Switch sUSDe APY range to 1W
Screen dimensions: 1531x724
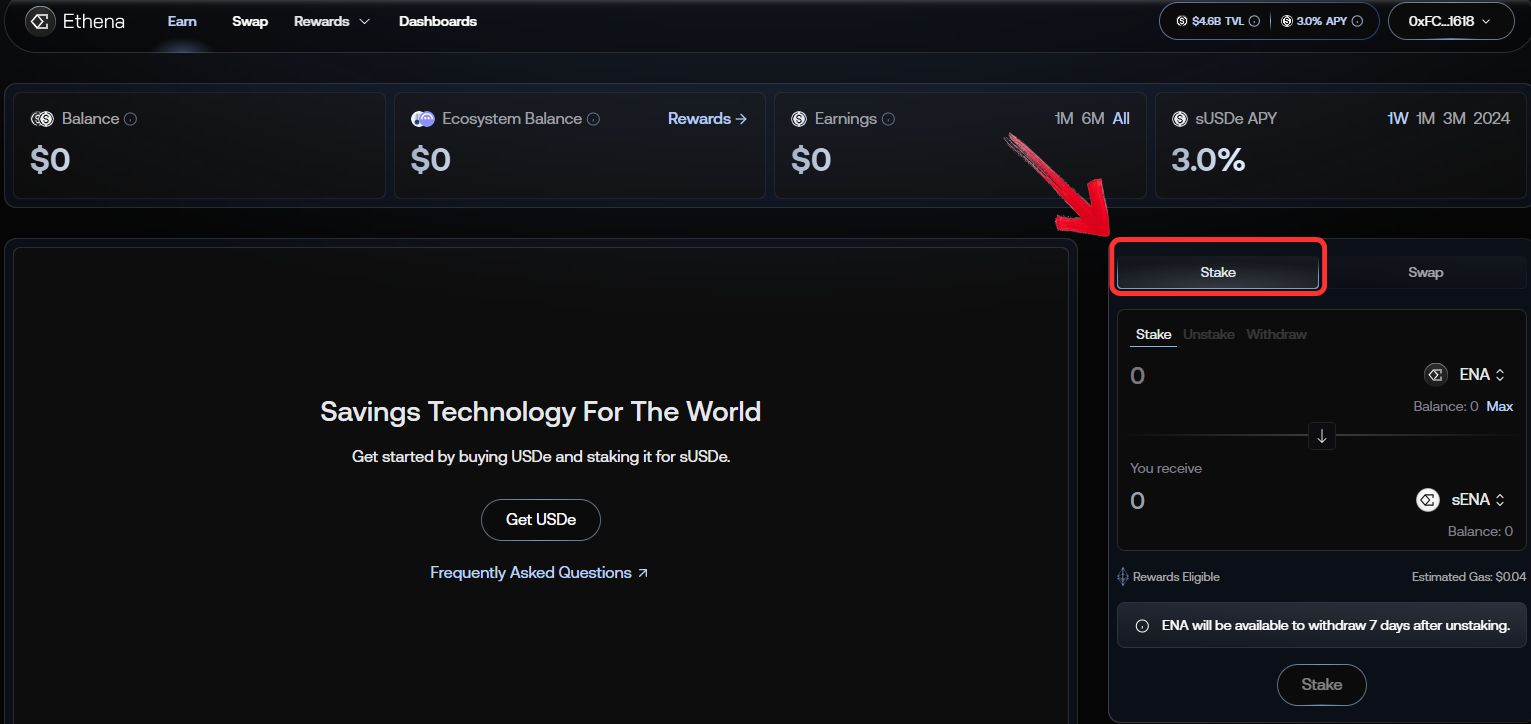point(1398,119)
